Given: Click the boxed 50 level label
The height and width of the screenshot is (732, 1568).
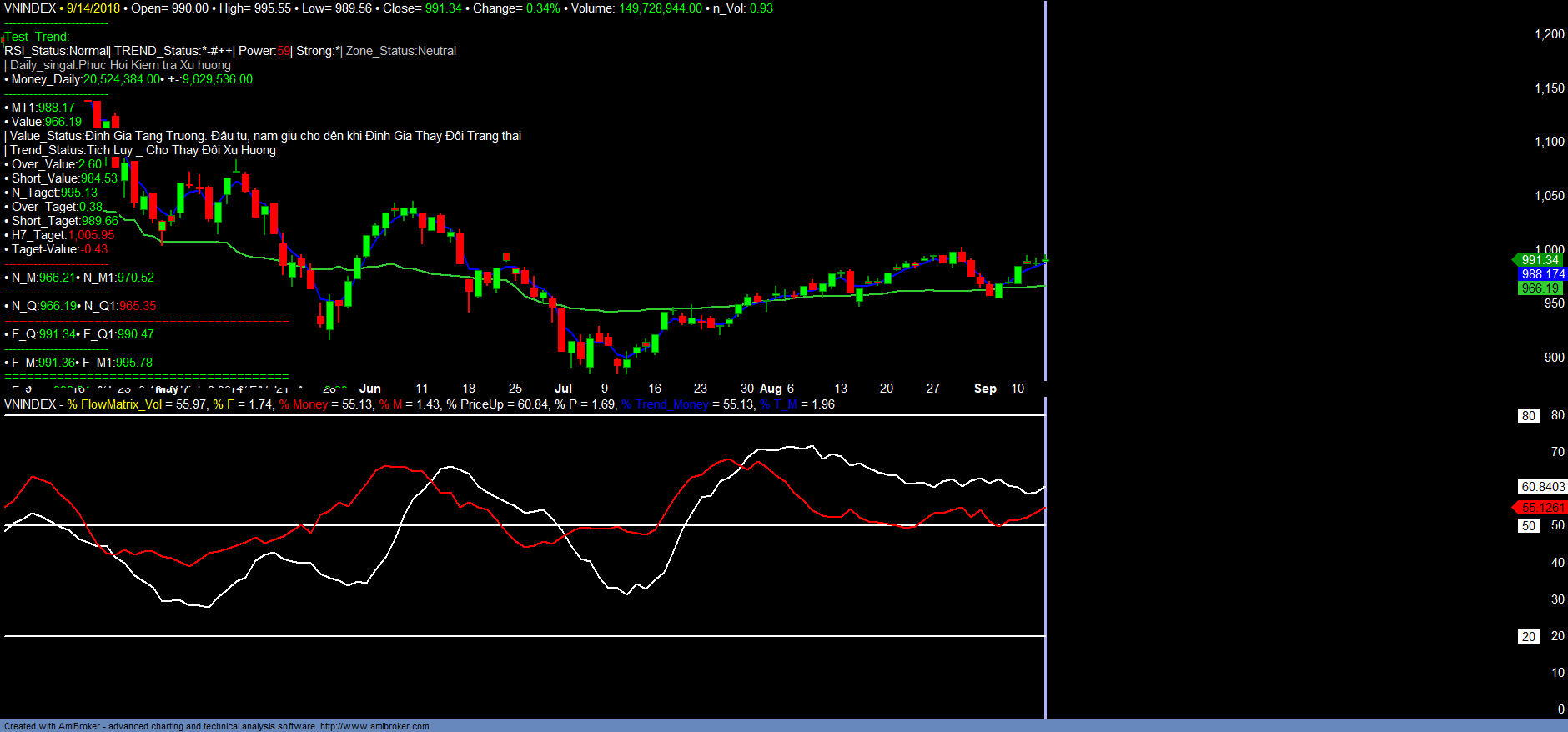Looking at the screenshot, I should pyautogui.click(x=1528, y=526).
